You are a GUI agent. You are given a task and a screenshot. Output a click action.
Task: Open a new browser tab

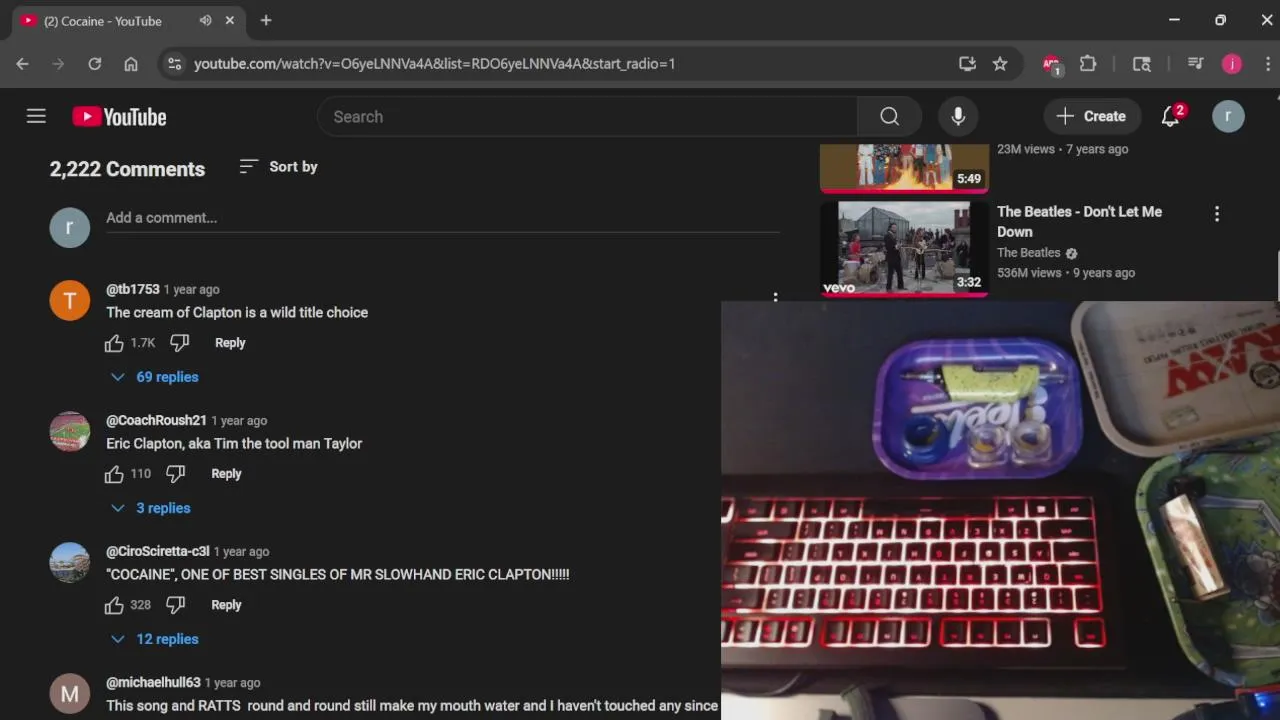click(266, 20)
